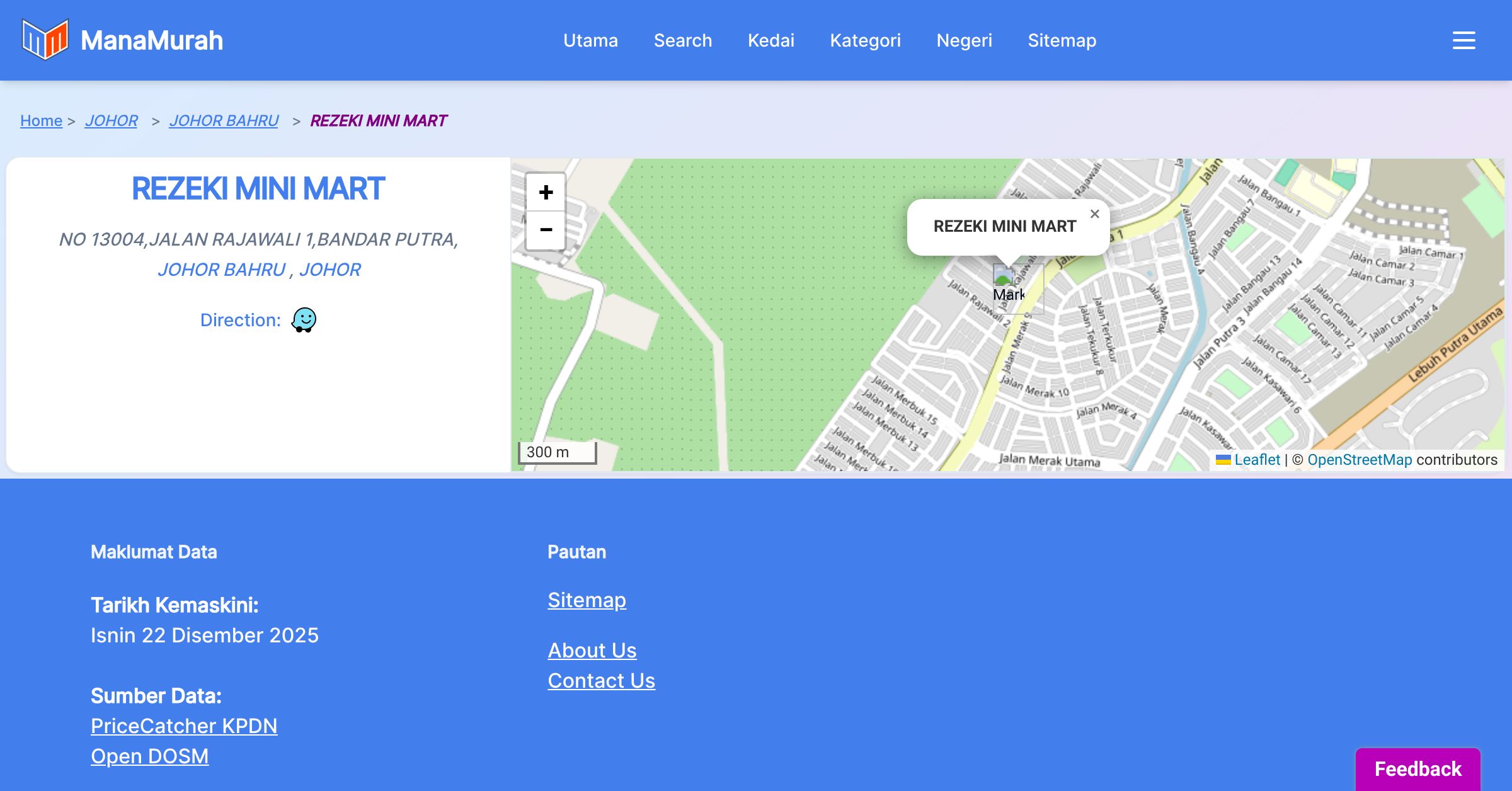Open the Contact Us footer link
The height and width of the screenshot is (791, 1512).
601,680
